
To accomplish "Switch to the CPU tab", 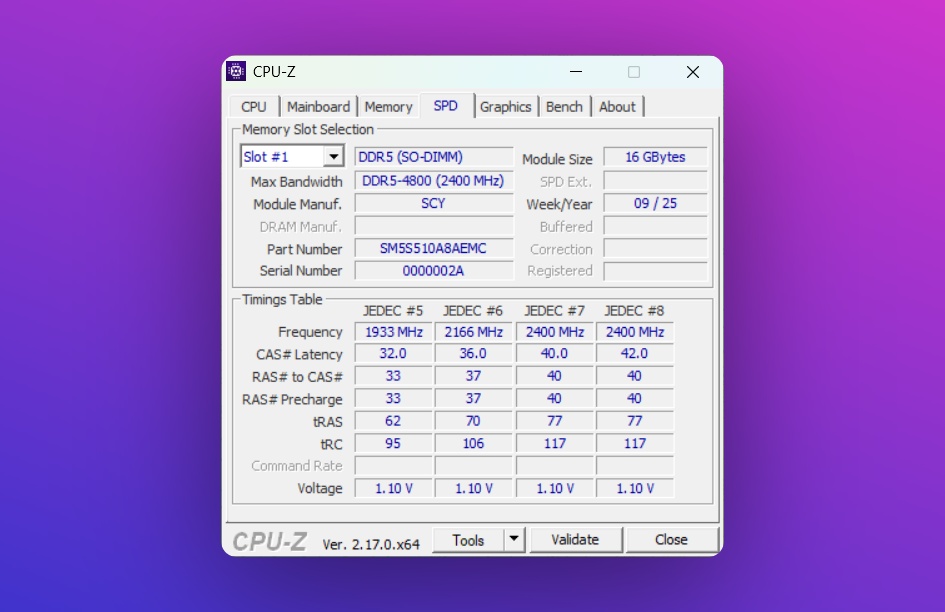I will (254, 107).
